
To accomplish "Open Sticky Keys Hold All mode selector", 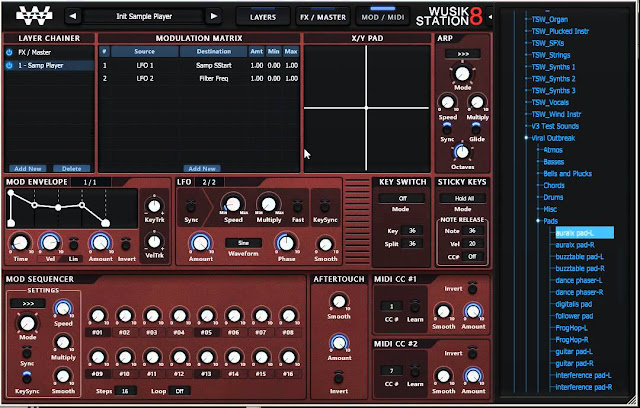I will (464, 198).
